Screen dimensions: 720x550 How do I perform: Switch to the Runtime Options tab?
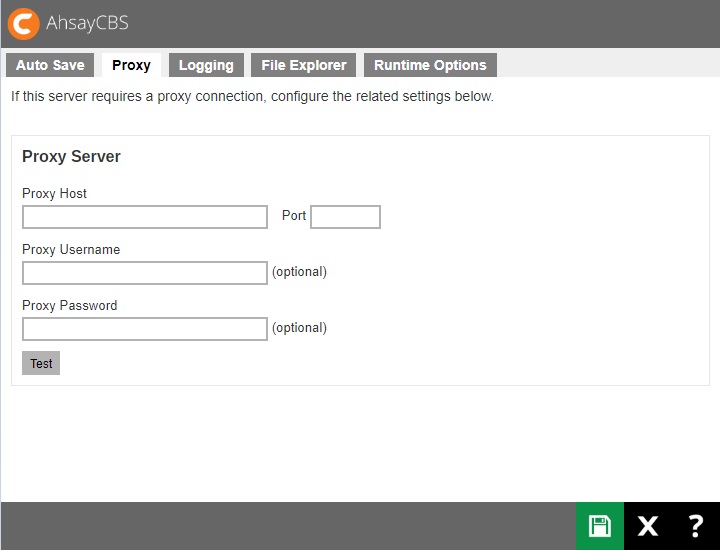(x=430, y=65)
